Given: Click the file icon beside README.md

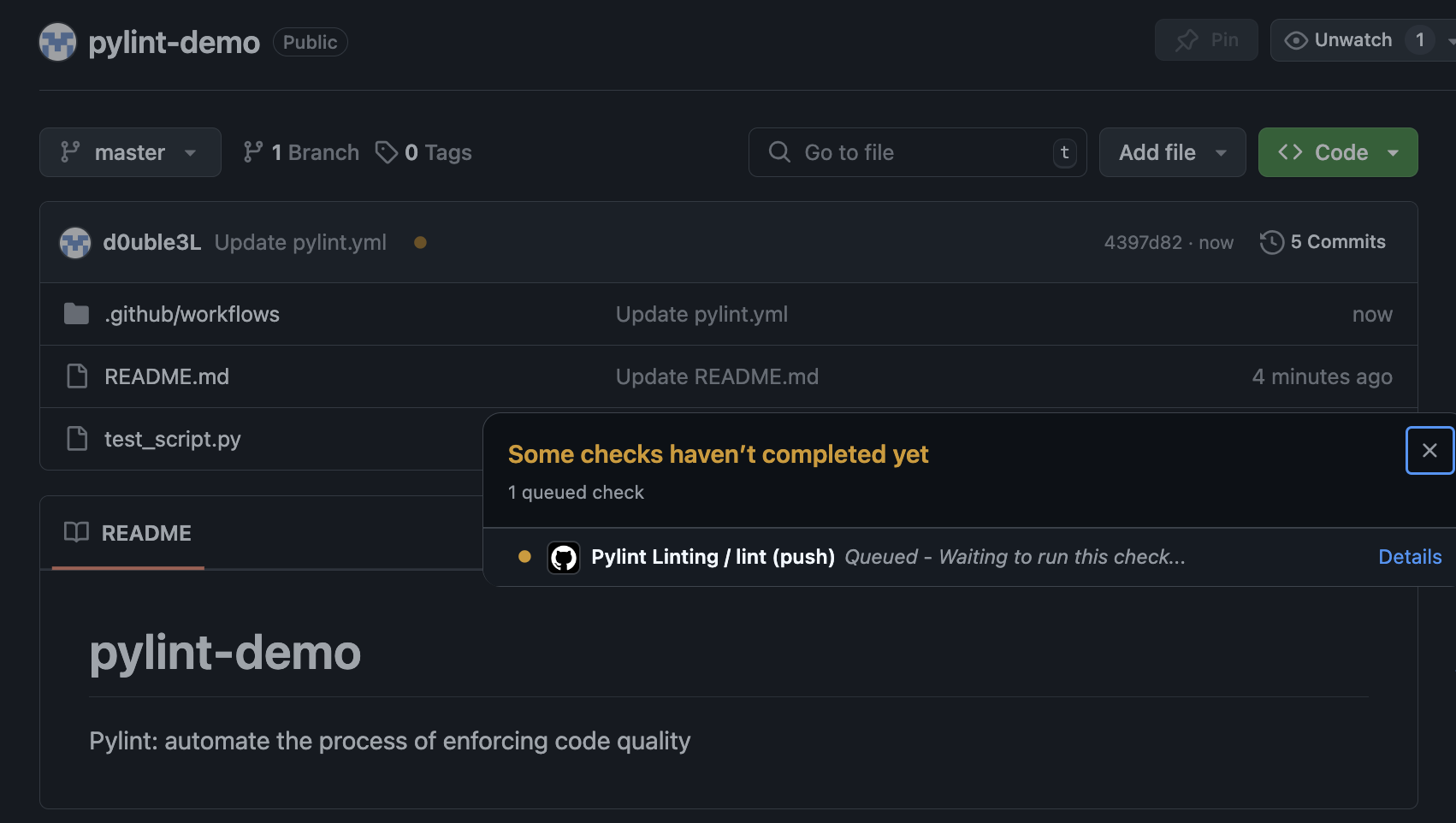Looking at the screenshot, I should (77, 376).
